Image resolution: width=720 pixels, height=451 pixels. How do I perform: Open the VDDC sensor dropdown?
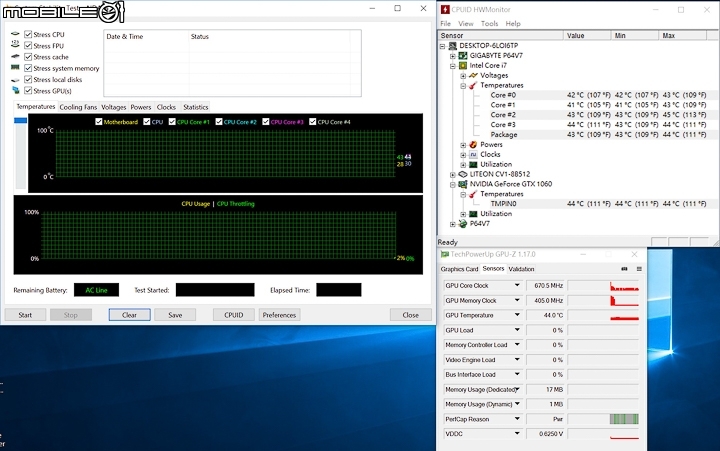(x=517, y=434)
